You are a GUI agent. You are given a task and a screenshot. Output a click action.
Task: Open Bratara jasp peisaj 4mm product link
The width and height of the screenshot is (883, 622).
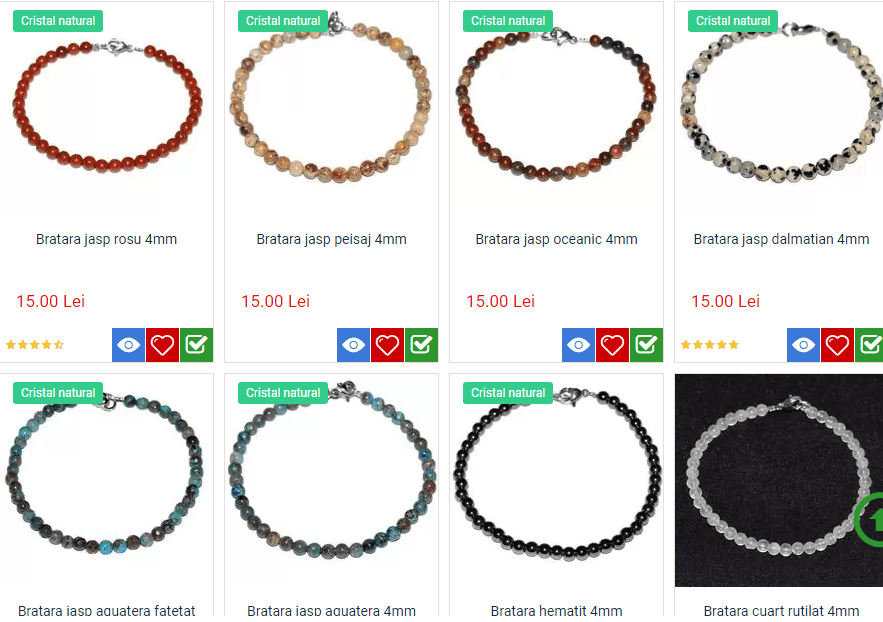coord(331,239)
